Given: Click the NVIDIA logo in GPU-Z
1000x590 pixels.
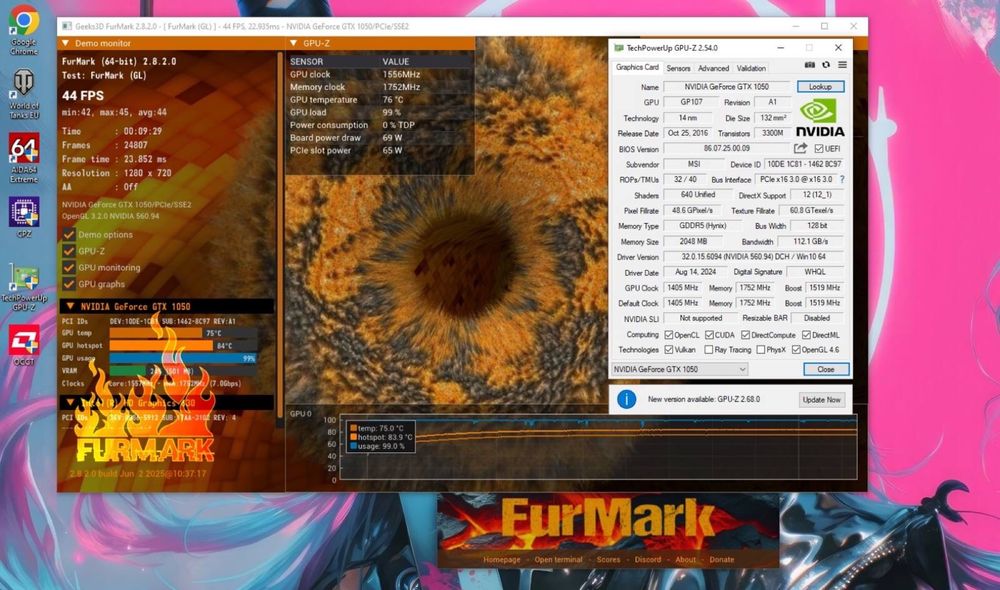Looking at the screenshot, I should point(820,118).
